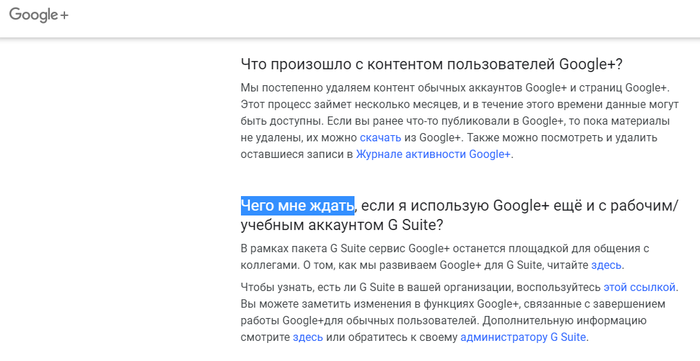This screenshot has height=361, width=700.
Task: Open the 'администратору G Suite' link
Action: click(x=523, y=337)
